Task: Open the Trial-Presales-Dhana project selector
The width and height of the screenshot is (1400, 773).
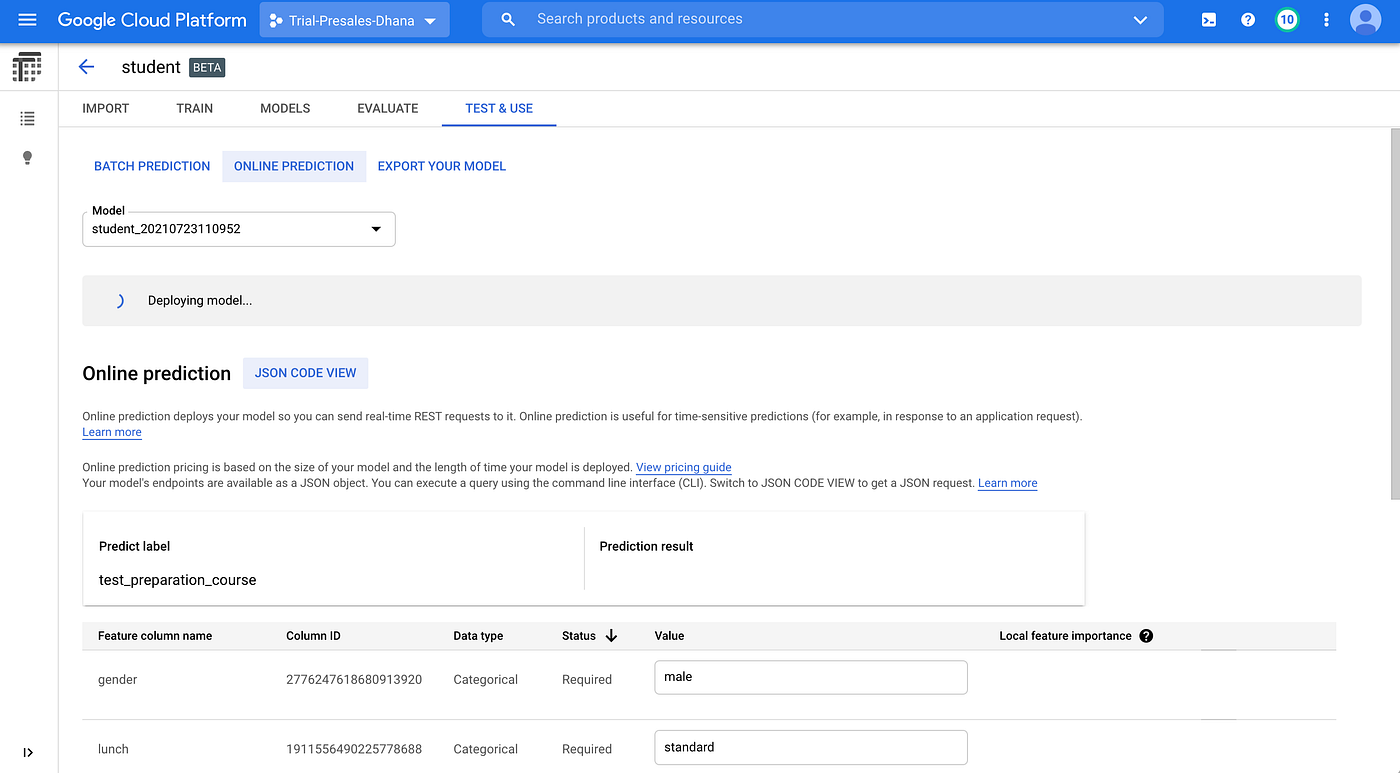Action: 354,19
